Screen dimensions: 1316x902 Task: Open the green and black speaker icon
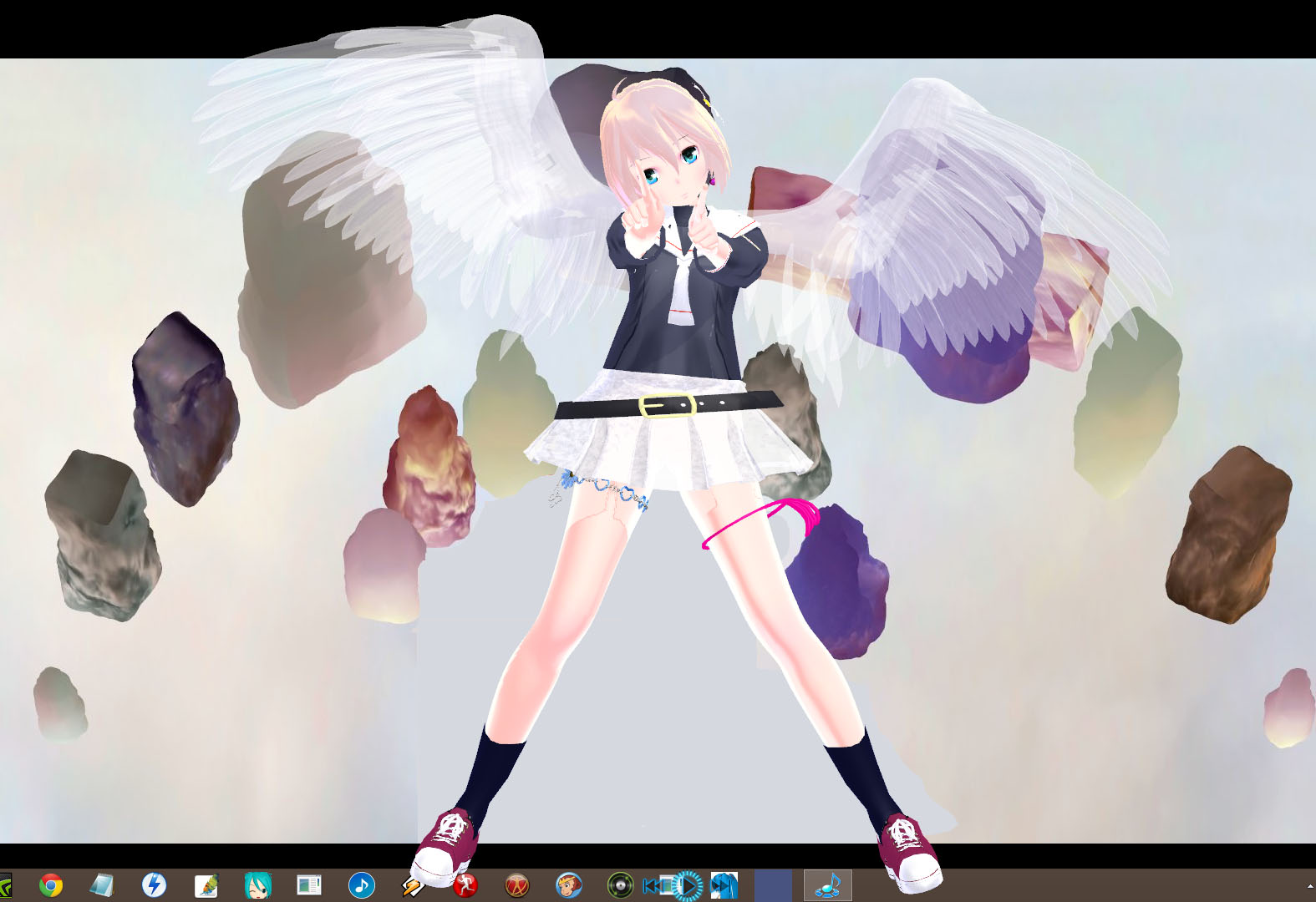click(620, 885)
